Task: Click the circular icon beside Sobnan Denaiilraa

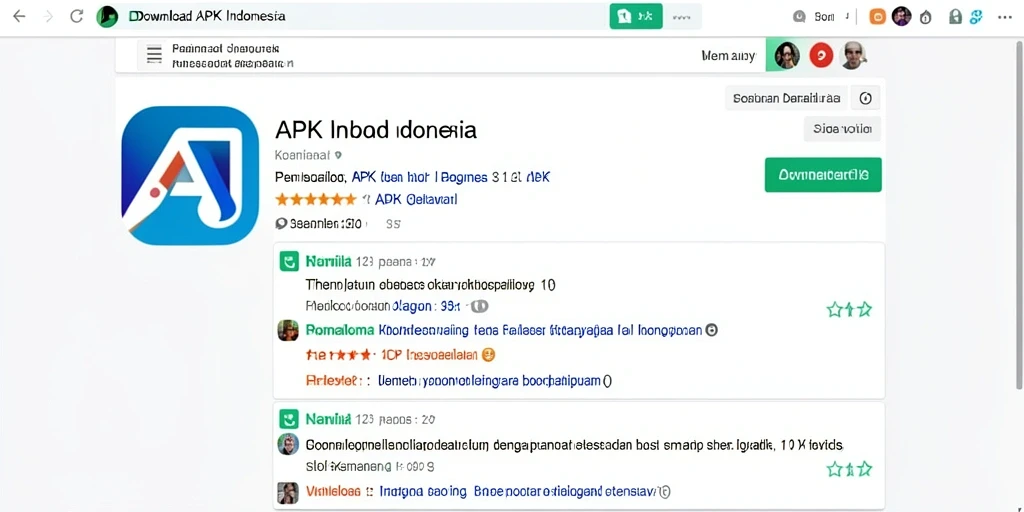Action: [x=865, y=98]
